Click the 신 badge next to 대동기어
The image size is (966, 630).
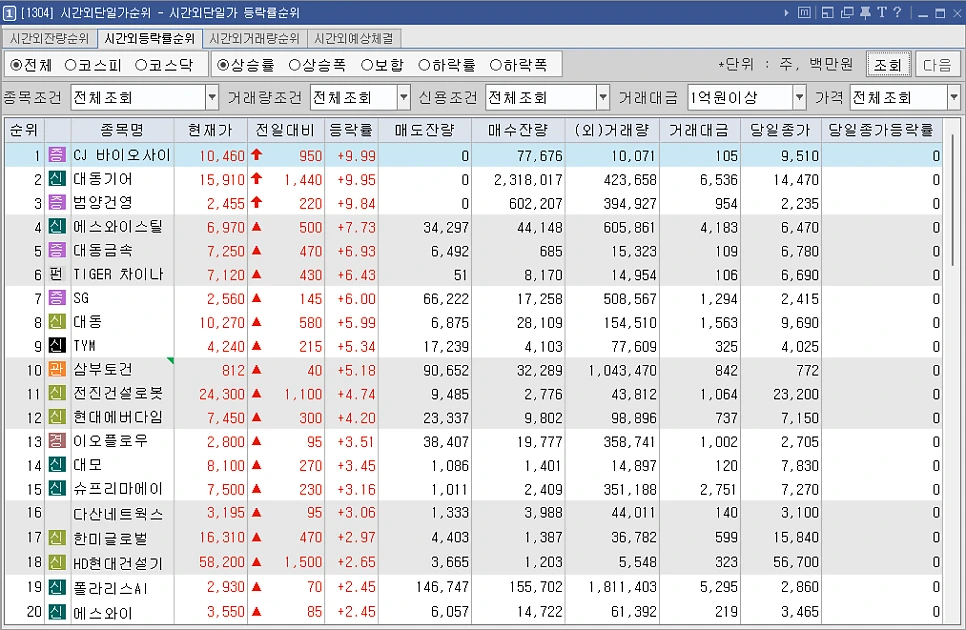57,179
